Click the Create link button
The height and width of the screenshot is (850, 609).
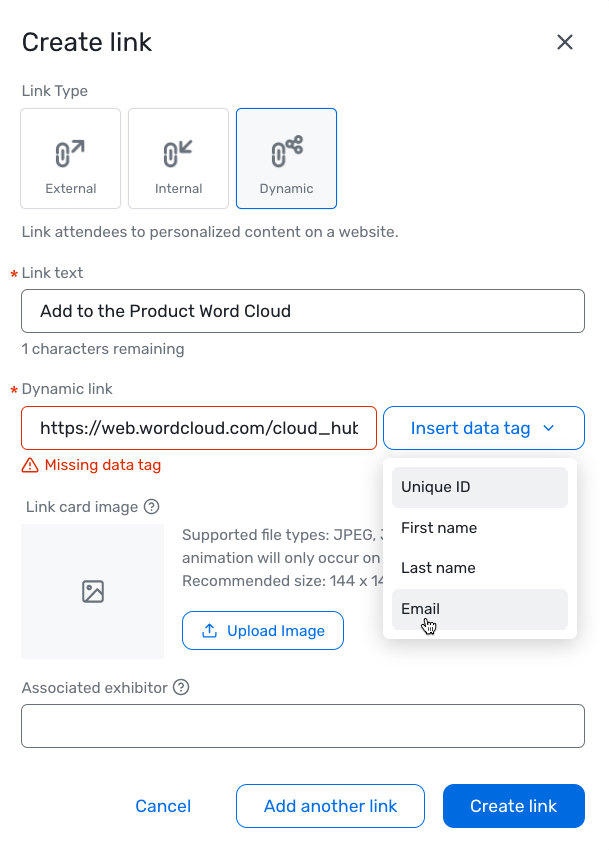[513, 806]
